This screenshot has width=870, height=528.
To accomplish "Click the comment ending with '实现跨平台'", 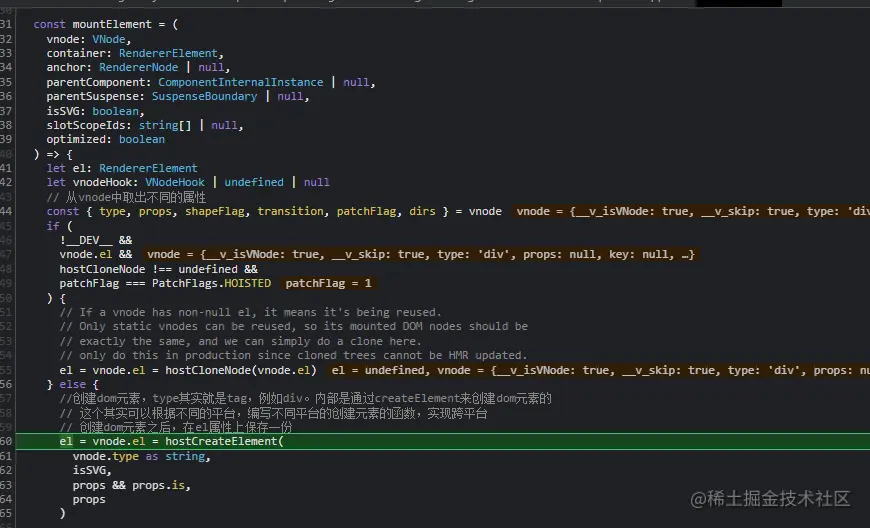I will (x=273, y=413).
